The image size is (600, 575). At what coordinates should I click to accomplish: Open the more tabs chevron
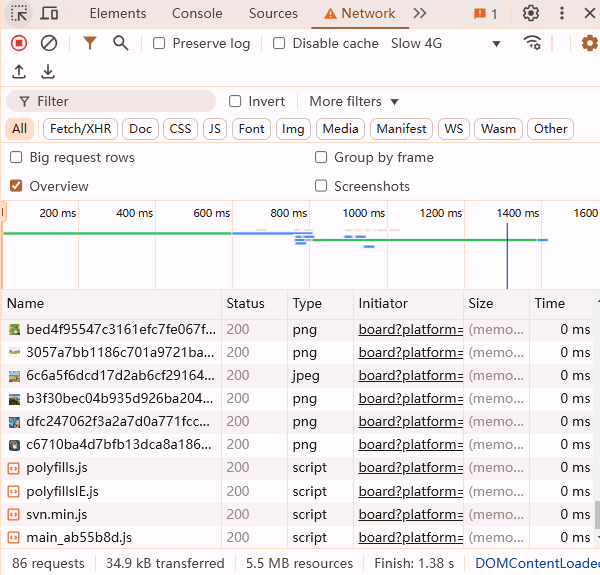(x=419, y=13)
